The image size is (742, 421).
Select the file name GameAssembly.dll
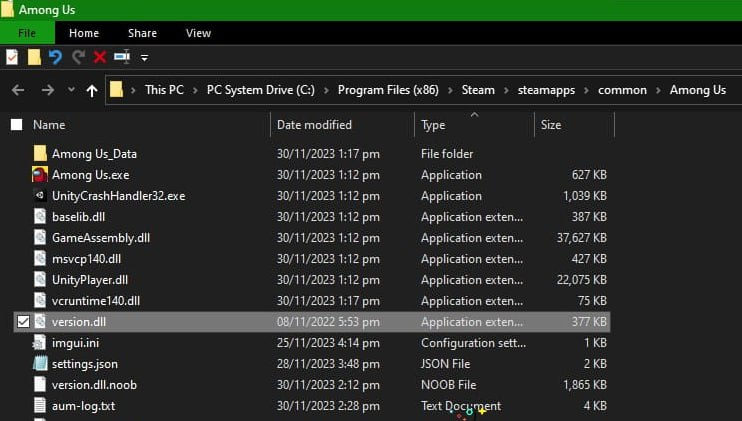pyautogui.click(x=101, y=238)
